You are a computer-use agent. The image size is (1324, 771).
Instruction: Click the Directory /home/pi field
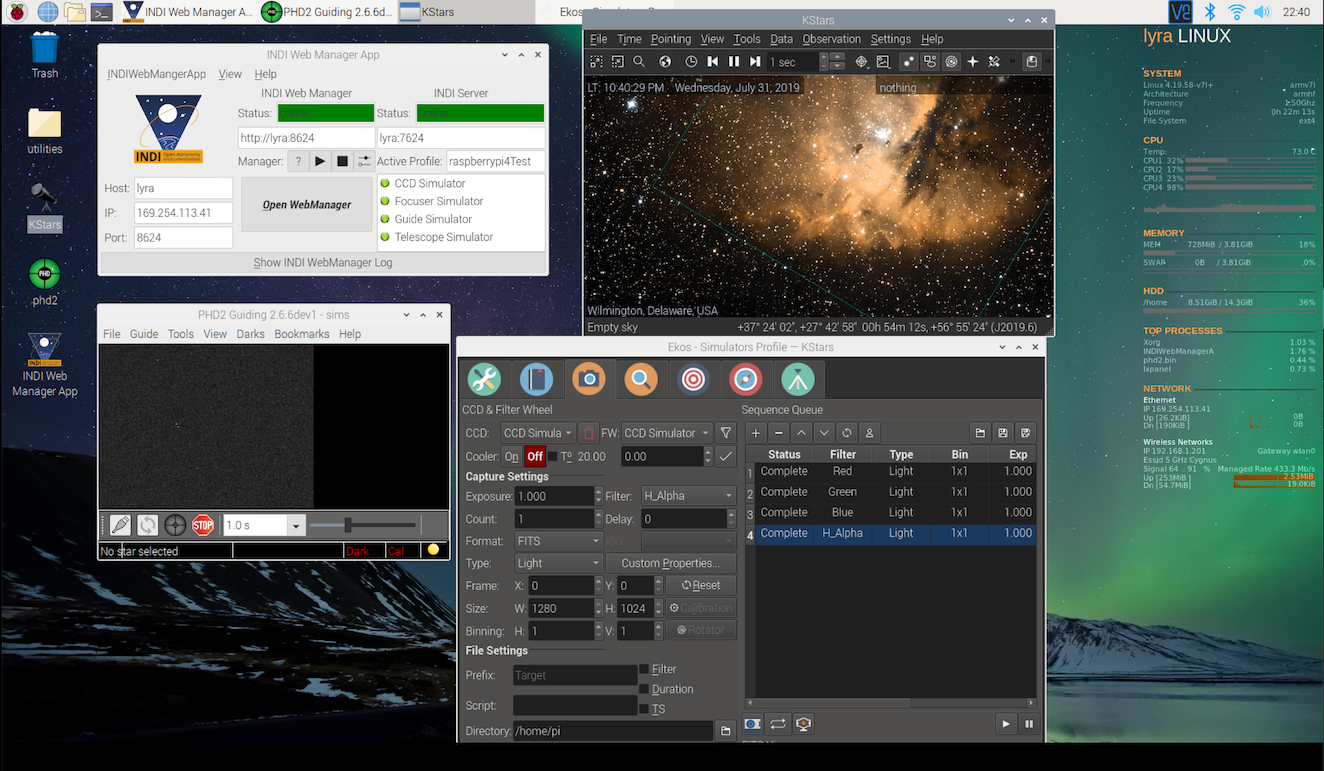pos(613,731)
